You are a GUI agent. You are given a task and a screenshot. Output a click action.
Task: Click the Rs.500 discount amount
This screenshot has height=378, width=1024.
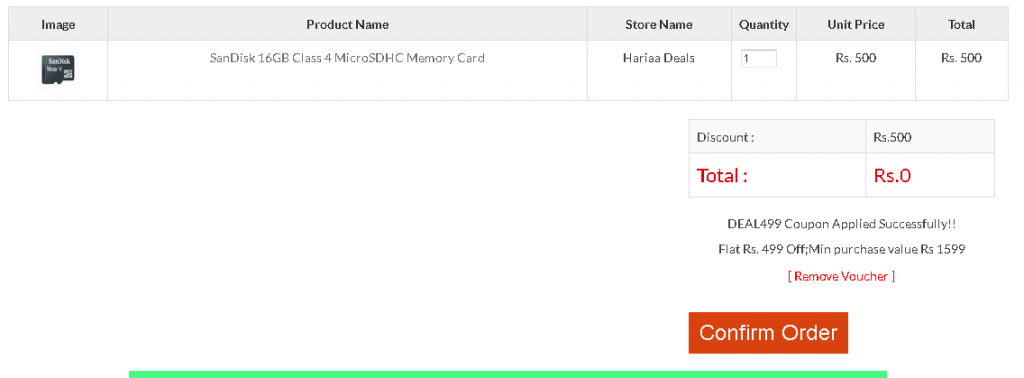click(892, 138)
